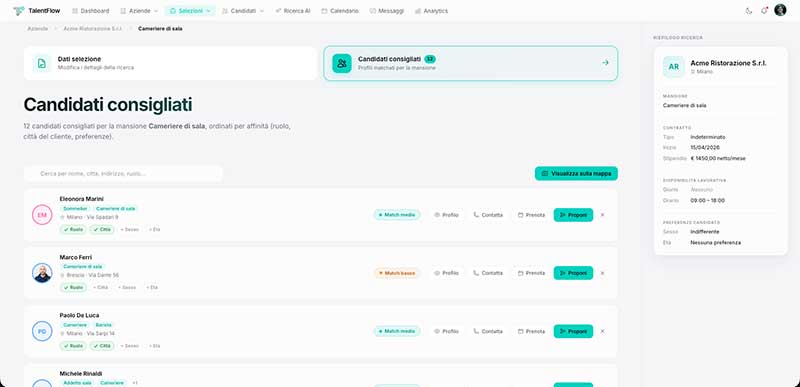The width and height of the screenshot is (800, 387).
Task: Click the Eleonora Marini name
Action: (x=82, y=199)
